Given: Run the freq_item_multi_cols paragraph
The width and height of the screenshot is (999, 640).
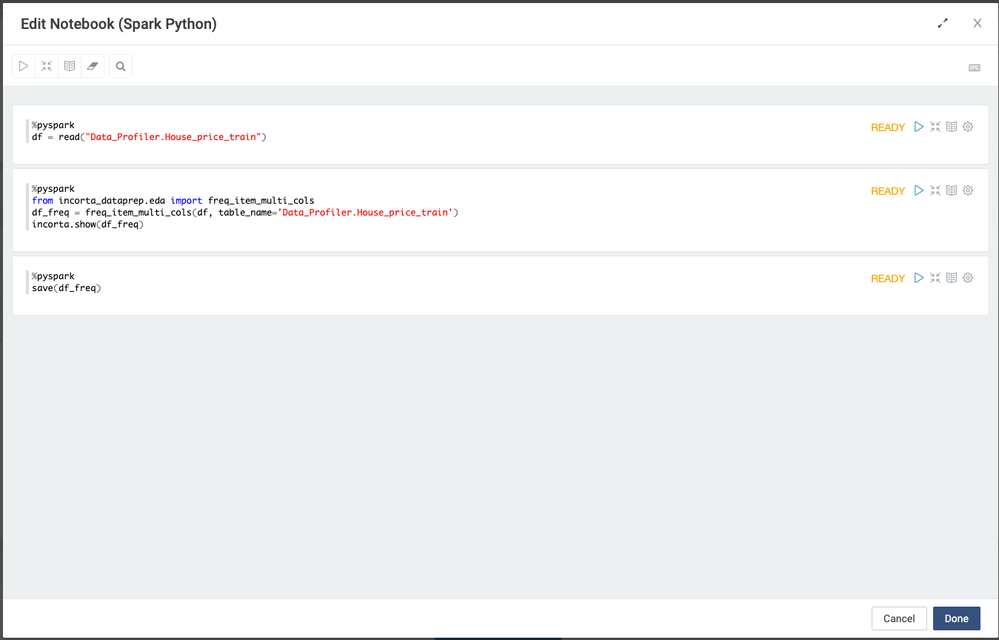Looking at the screenshot, I should (919, 190).
